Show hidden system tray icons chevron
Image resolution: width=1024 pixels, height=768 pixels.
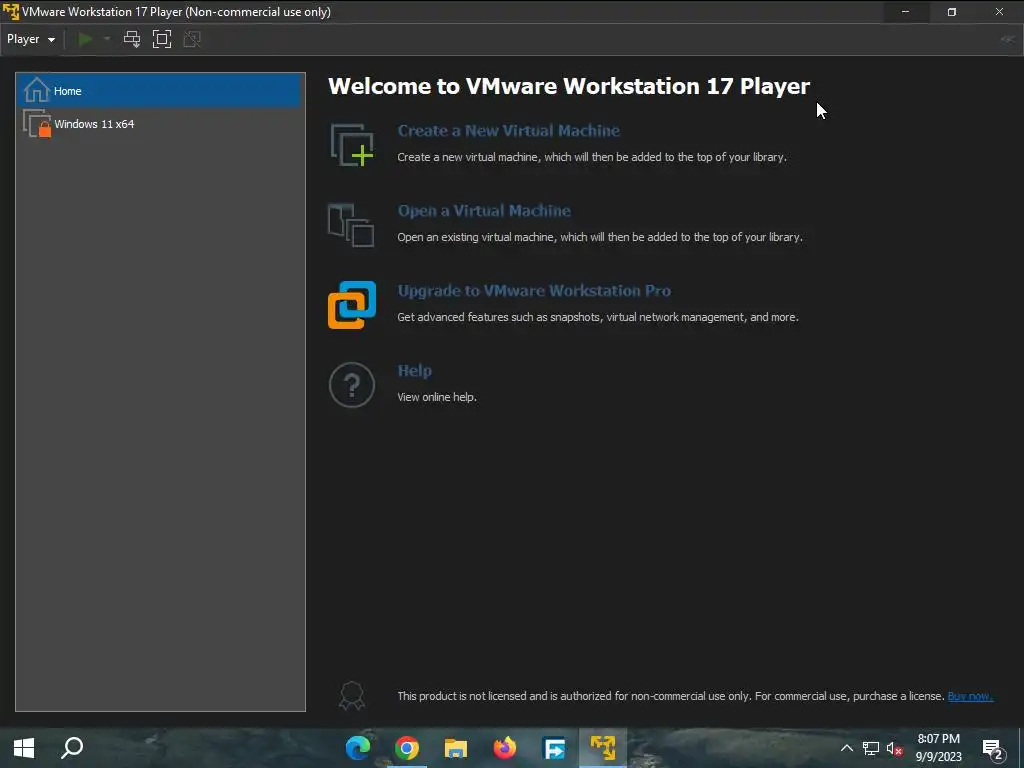(x=846, y=748)
